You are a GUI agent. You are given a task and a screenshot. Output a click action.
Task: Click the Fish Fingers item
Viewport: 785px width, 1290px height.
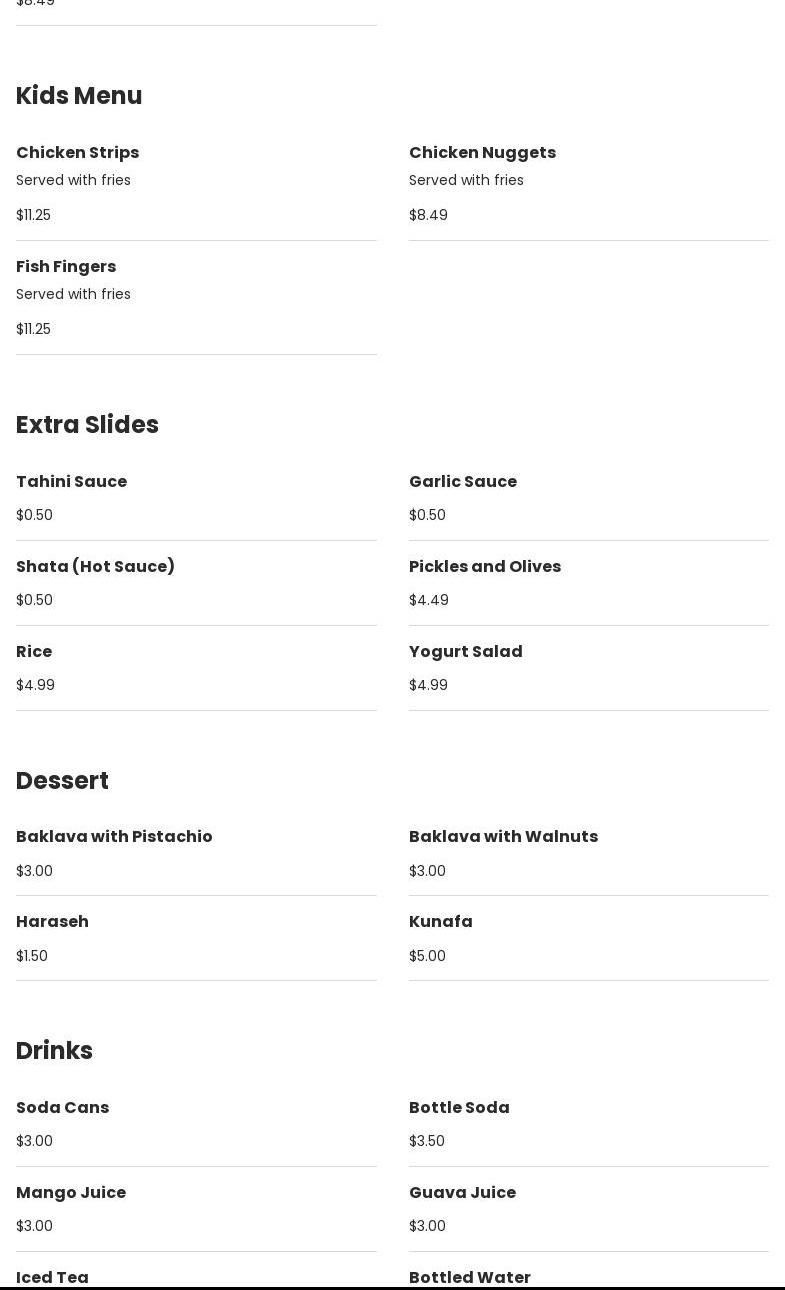(66, 267)
